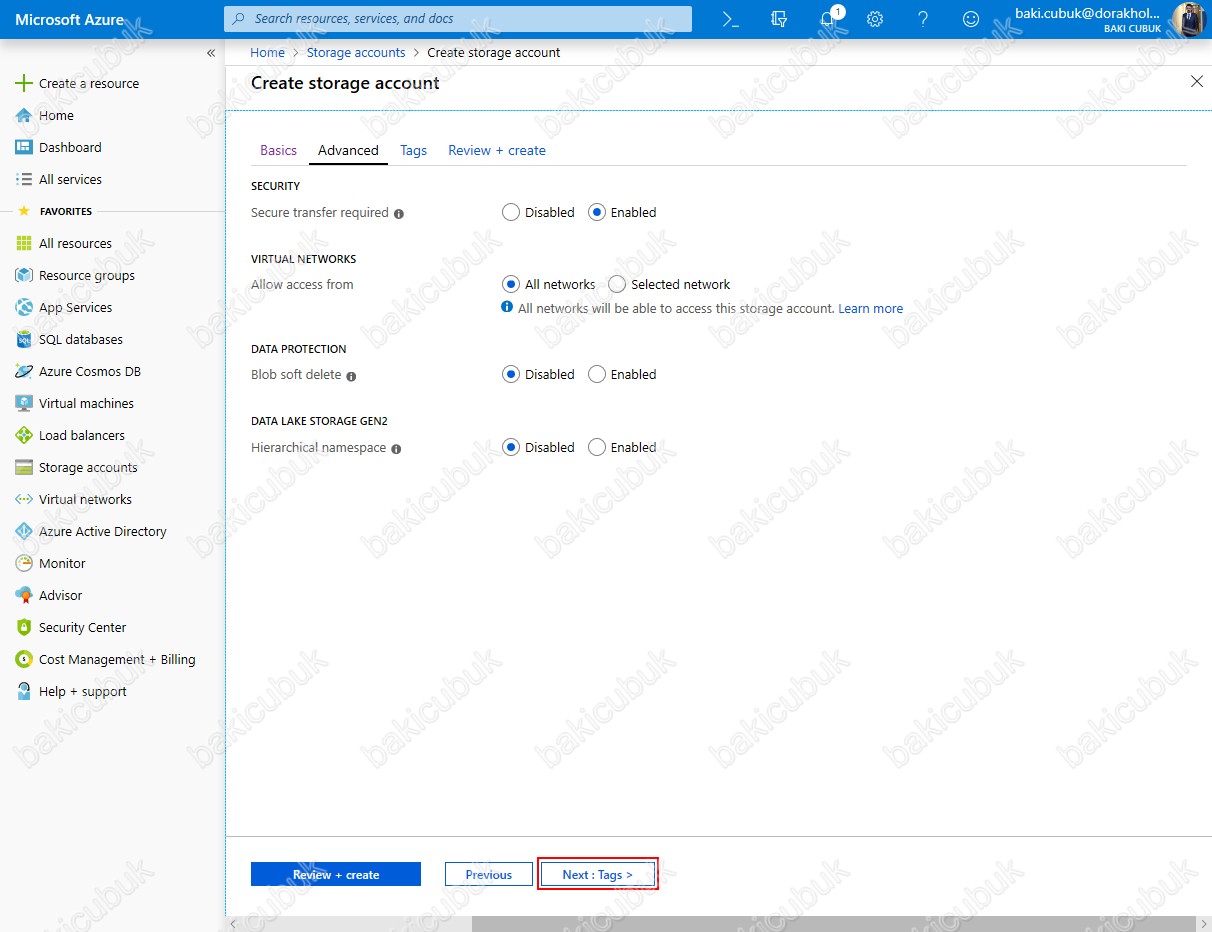
Task: Set Blob soft delete to Enabled
Action: click(x=597, y=374)
